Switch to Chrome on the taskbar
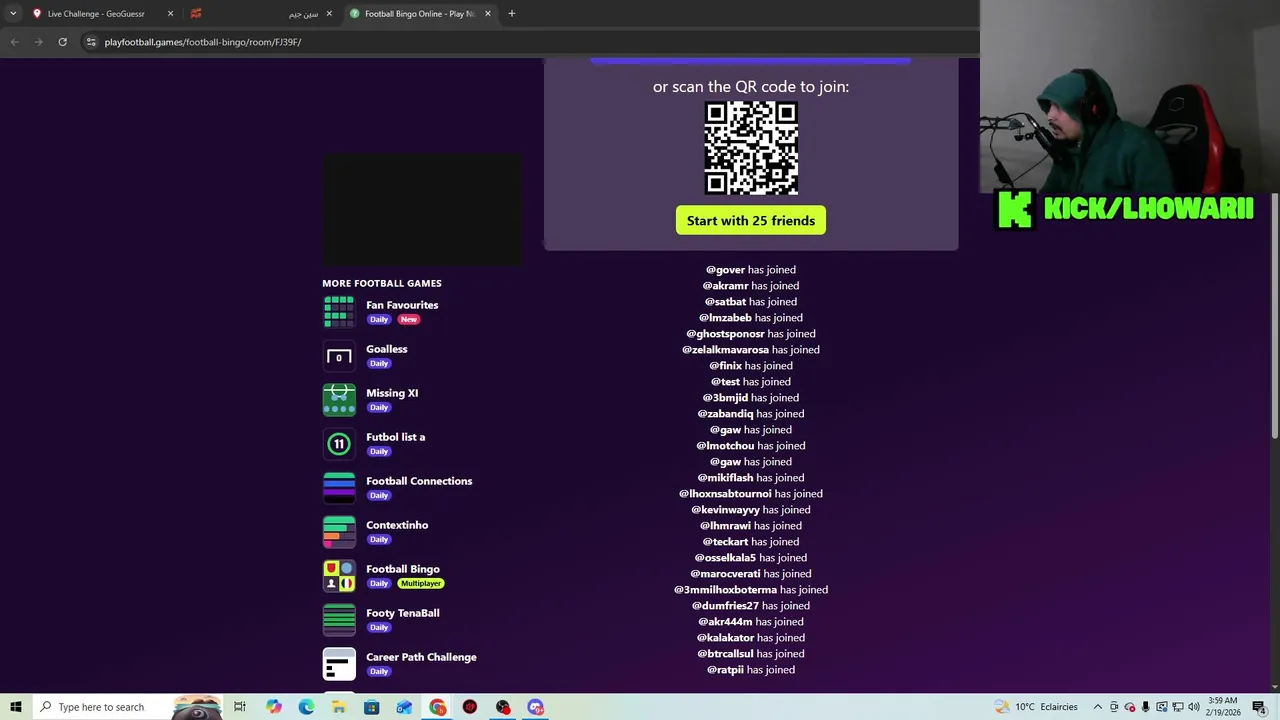 437,707
